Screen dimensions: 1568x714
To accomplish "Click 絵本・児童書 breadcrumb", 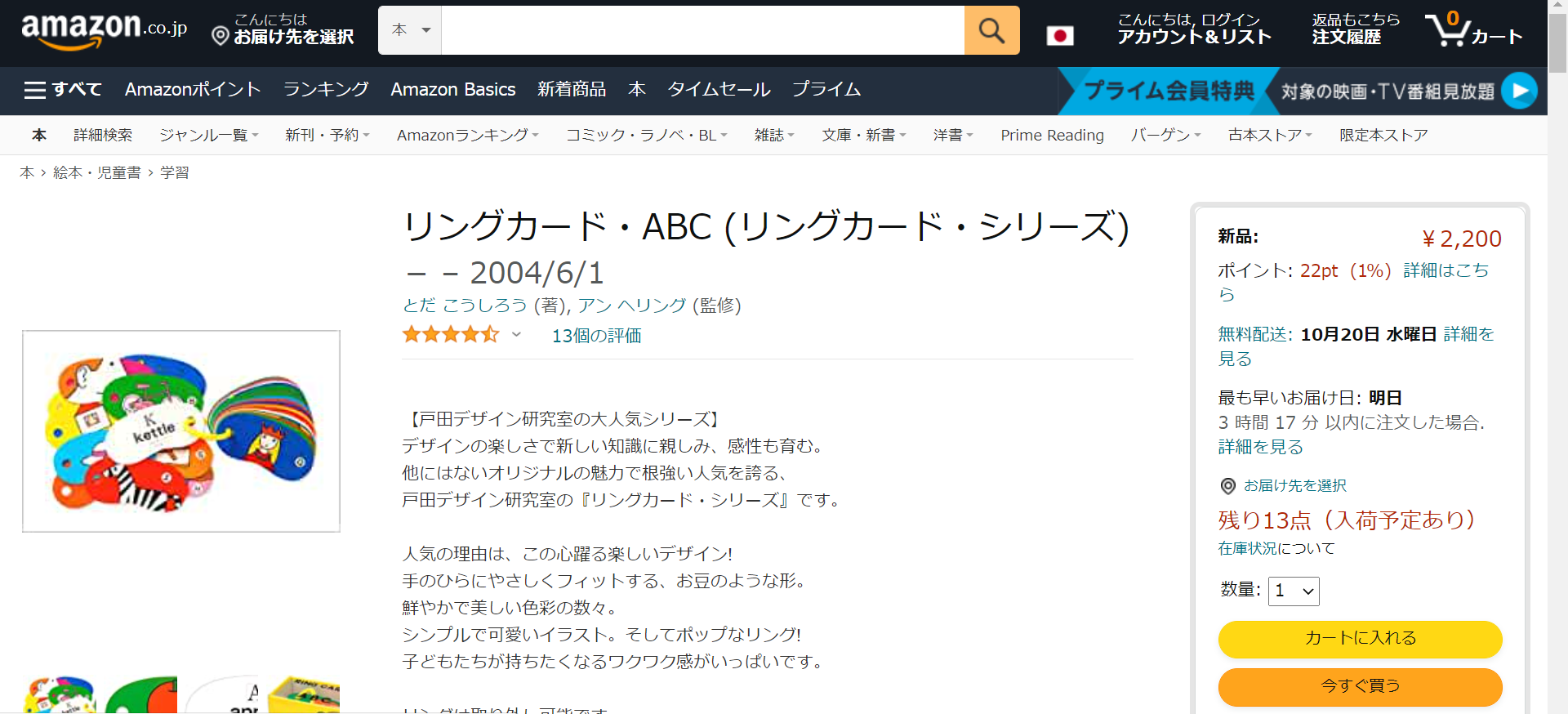I will click(97, 172).
